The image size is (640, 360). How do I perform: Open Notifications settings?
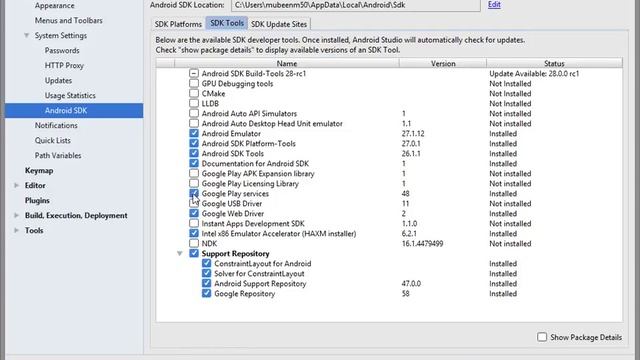tap(56, 125)
